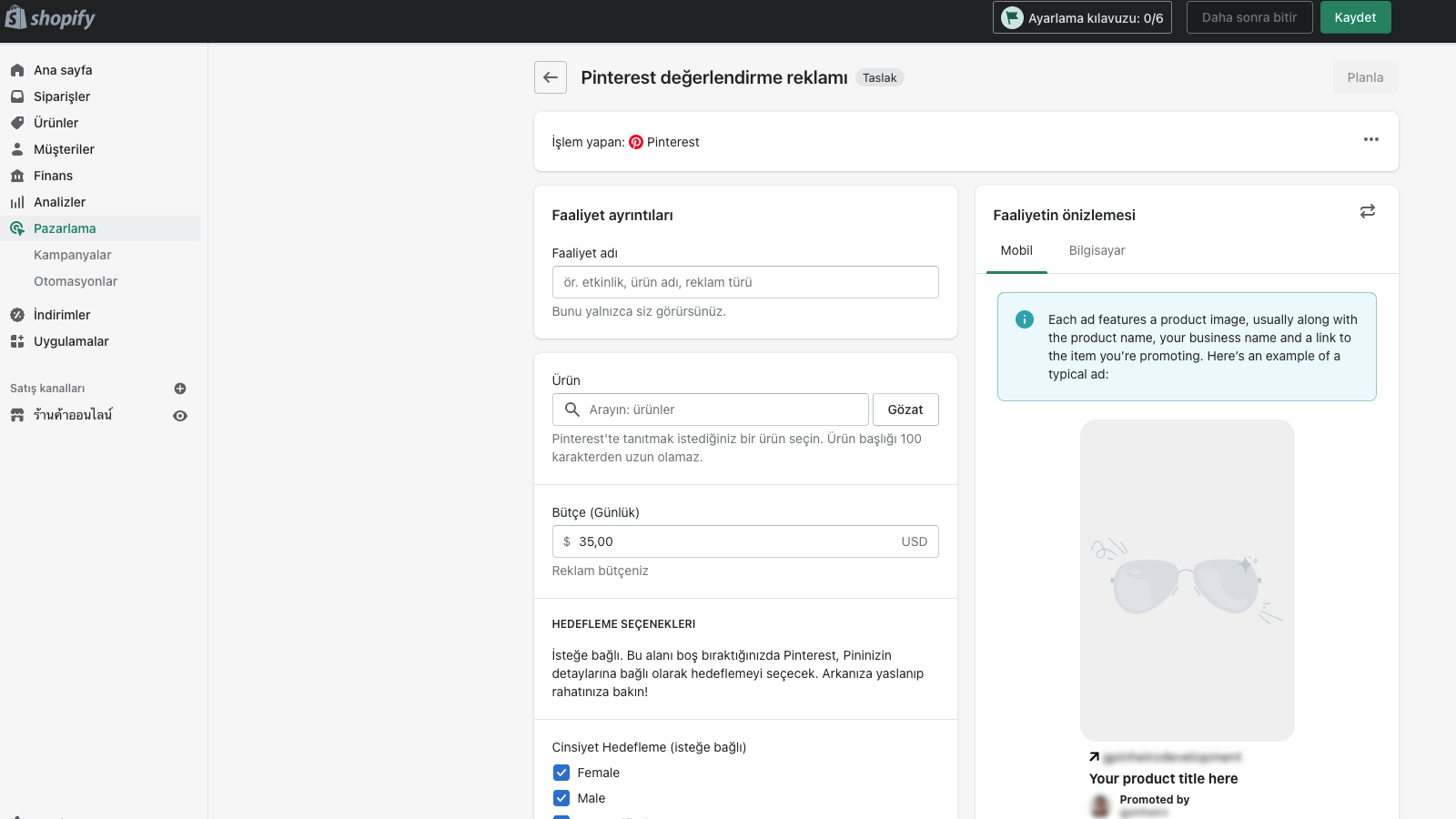Image resolution: width=1456 pixels, height=819 pixels.
Task: Click the sunglasses ad preview thumbnail
Action: point(1188,581)
